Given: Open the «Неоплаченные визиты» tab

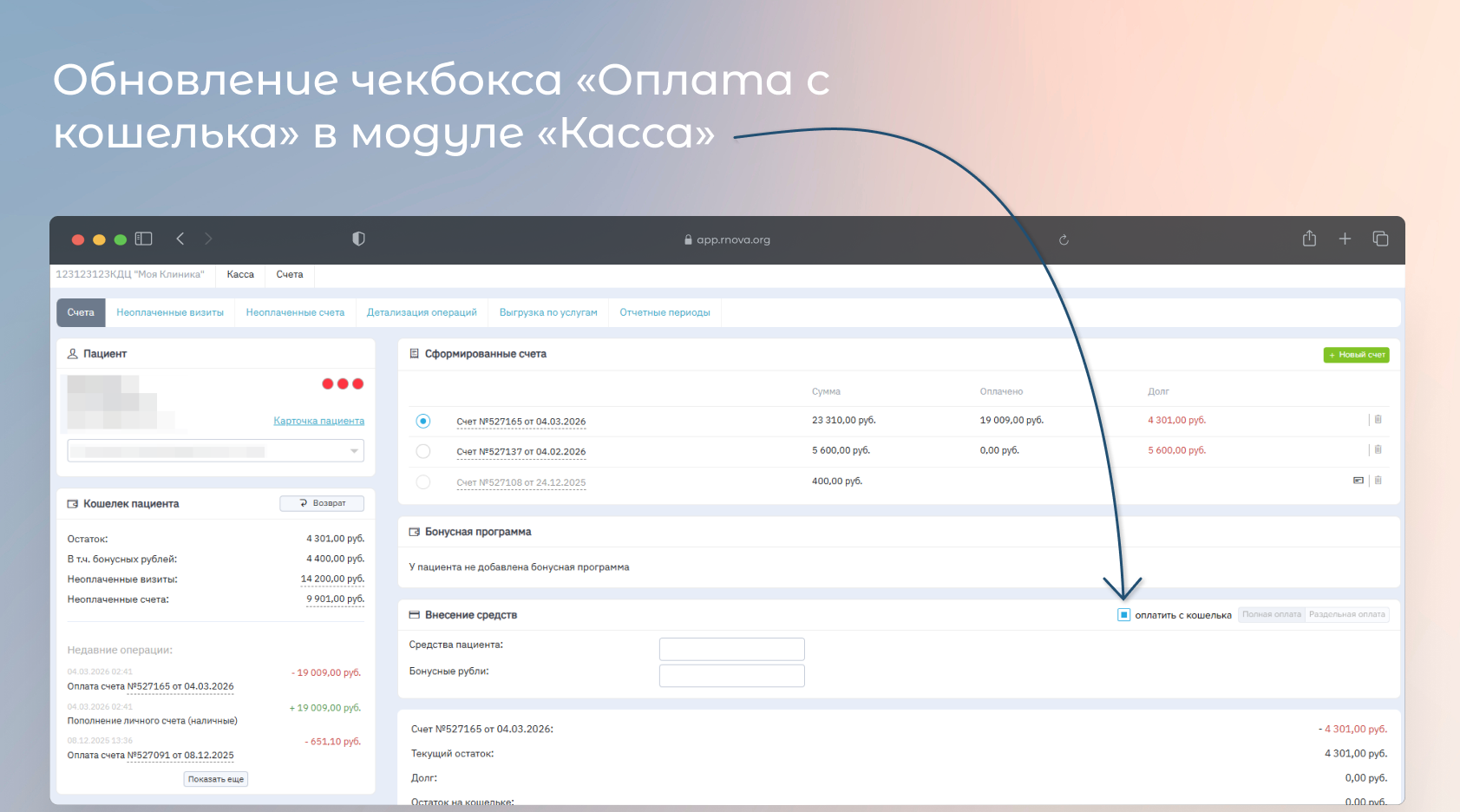Looking at the screenshot, I should (x=170, y=312).
